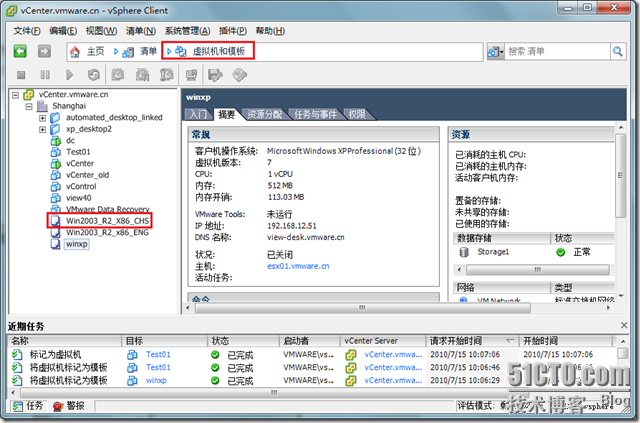Screen dimensions: 640x423
Task: Select vCenter.vmware.cn root node icon
Action: [29, 94]
